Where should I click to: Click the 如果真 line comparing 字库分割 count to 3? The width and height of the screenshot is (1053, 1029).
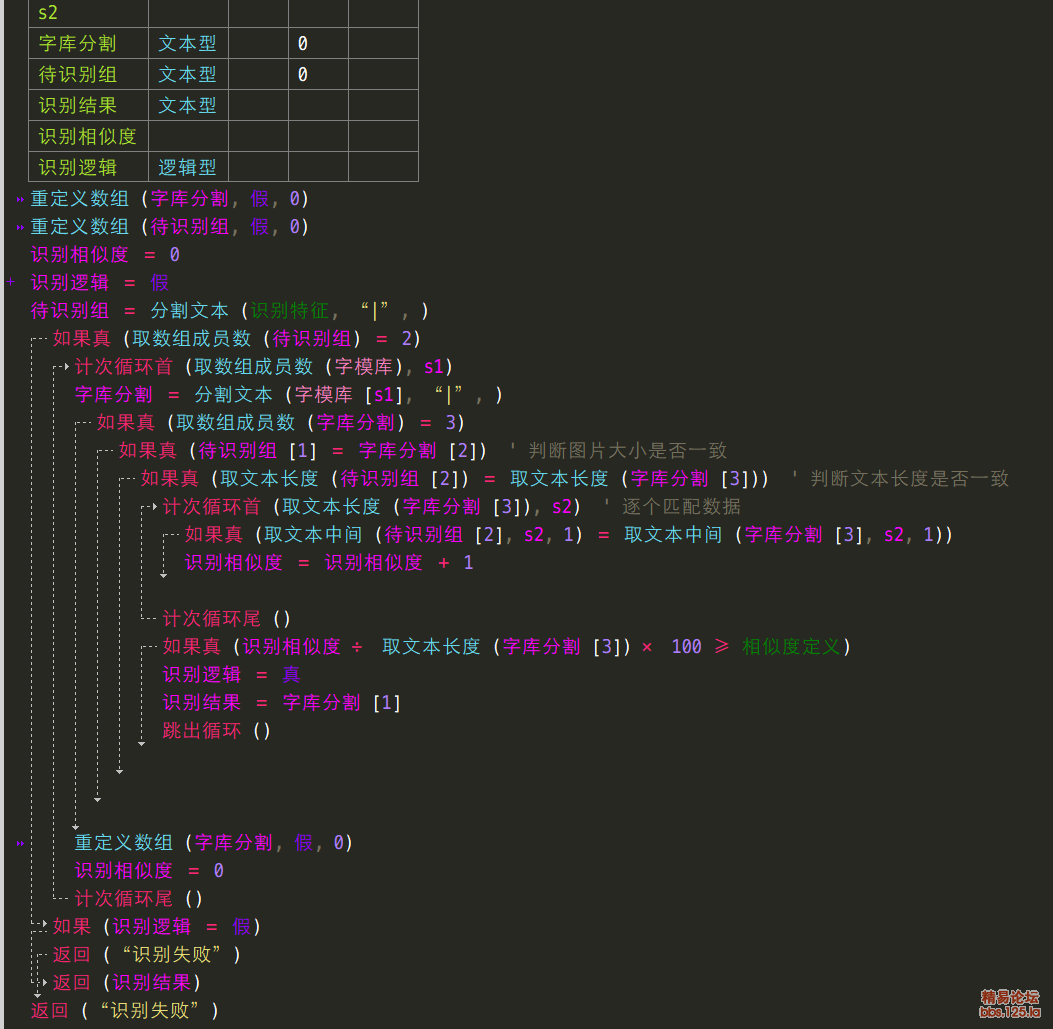281,422
